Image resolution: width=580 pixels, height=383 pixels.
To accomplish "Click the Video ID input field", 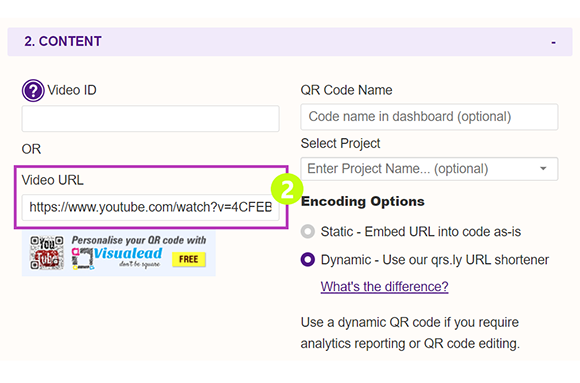I will [x=150, y=118].
